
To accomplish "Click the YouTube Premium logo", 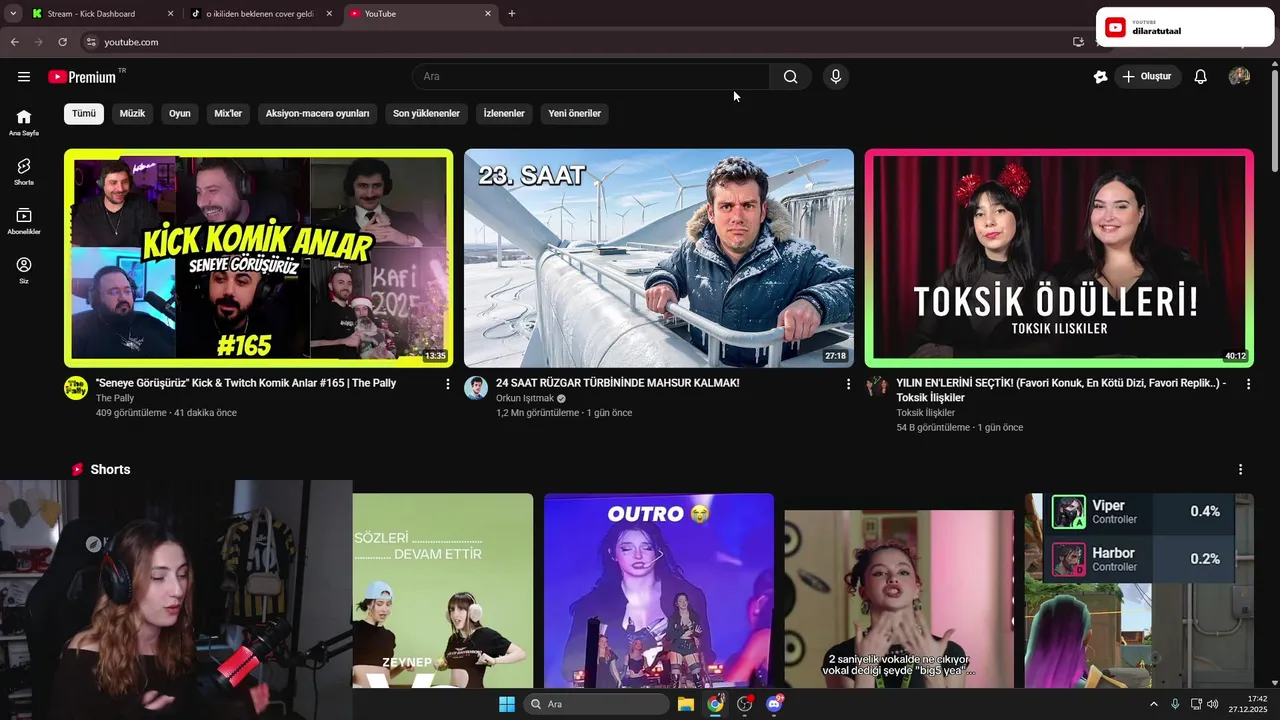I will [x=82, y=77].
